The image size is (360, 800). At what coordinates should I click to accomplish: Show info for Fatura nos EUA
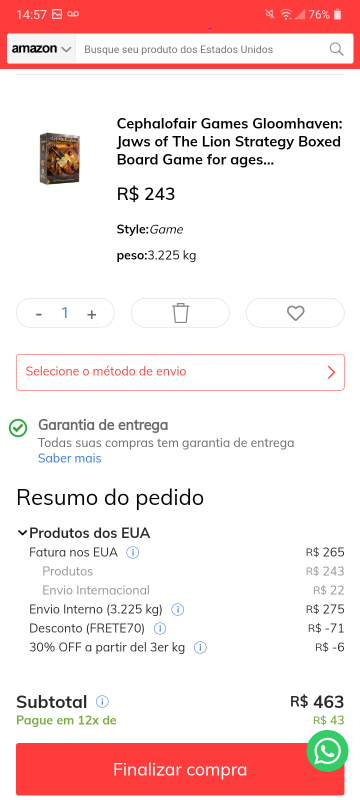point(133,552)
